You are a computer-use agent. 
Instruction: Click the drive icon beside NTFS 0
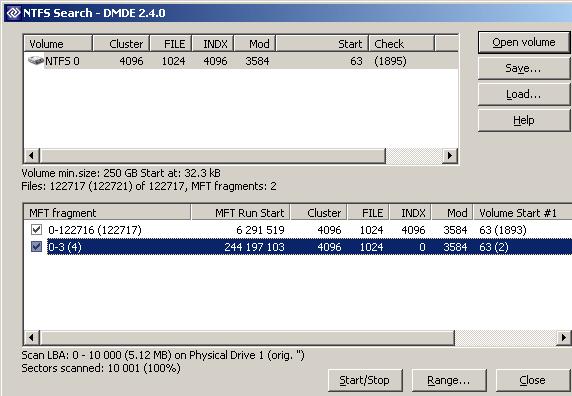tap(35, 61)
